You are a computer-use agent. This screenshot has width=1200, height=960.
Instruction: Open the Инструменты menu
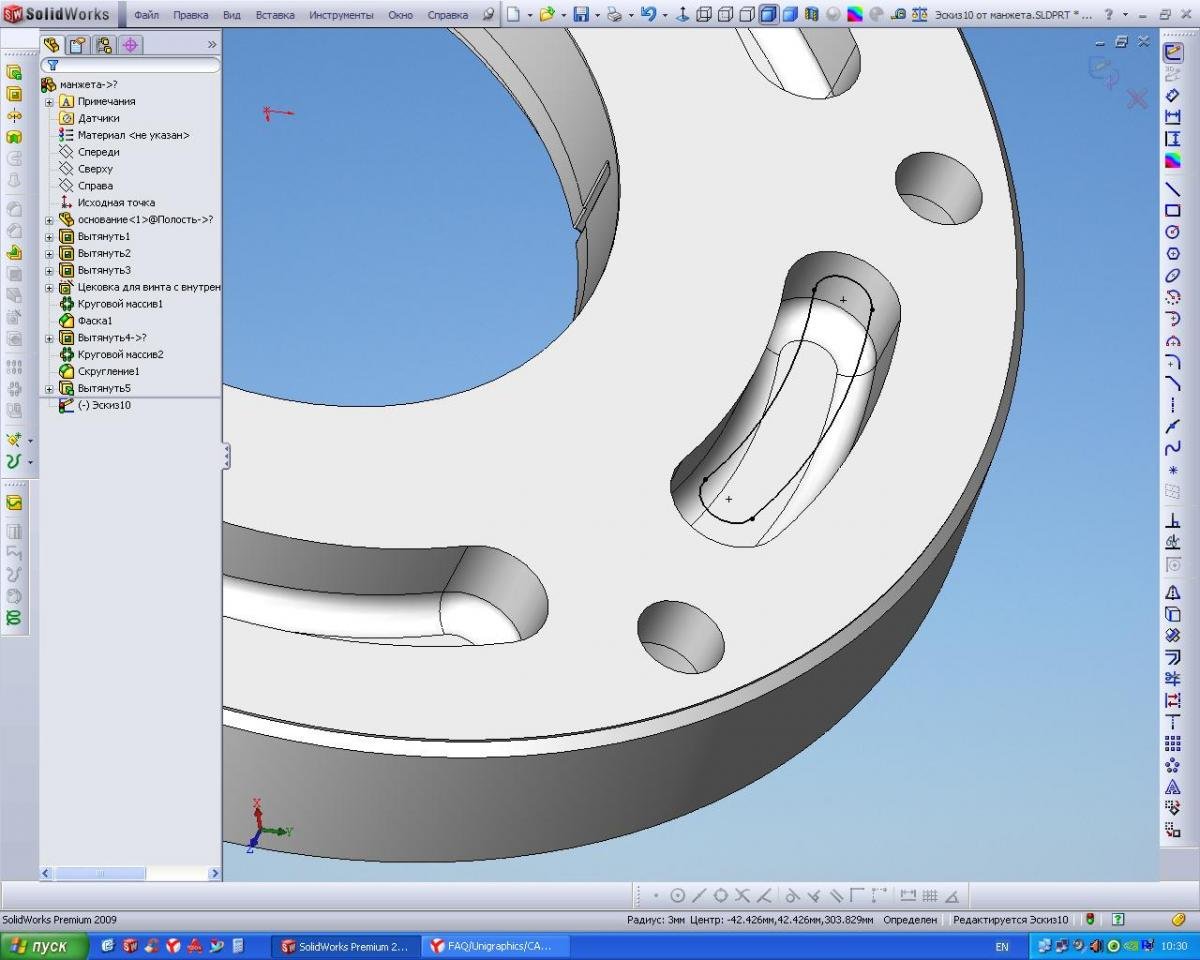[342, 15]
